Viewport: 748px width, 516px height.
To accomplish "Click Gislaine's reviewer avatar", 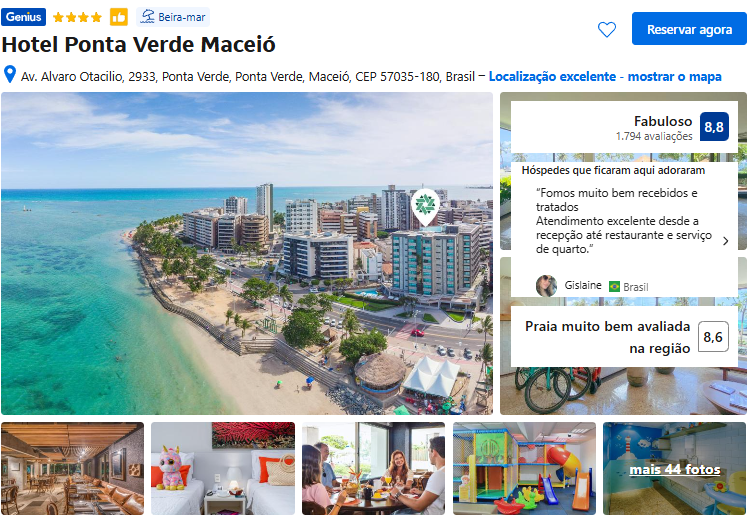I will click(547, 286).
